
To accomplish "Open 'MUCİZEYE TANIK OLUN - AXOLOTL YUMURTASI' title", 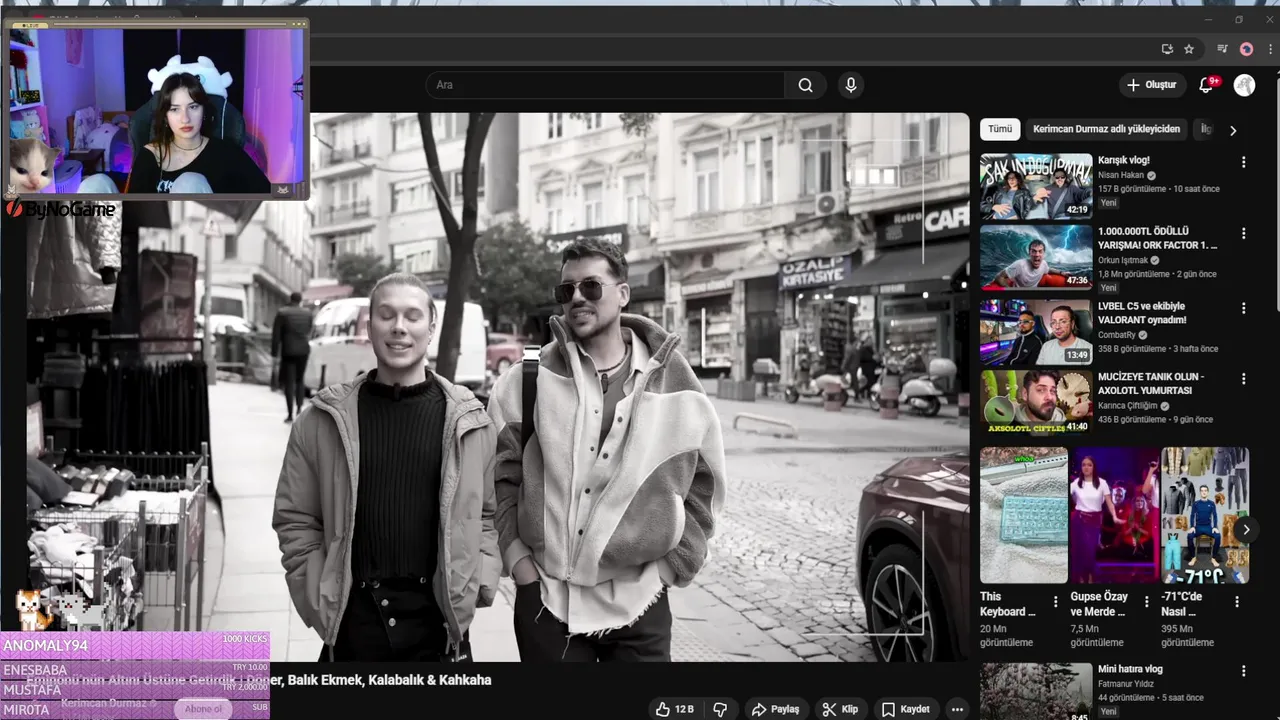I will tap(1151, 384).
